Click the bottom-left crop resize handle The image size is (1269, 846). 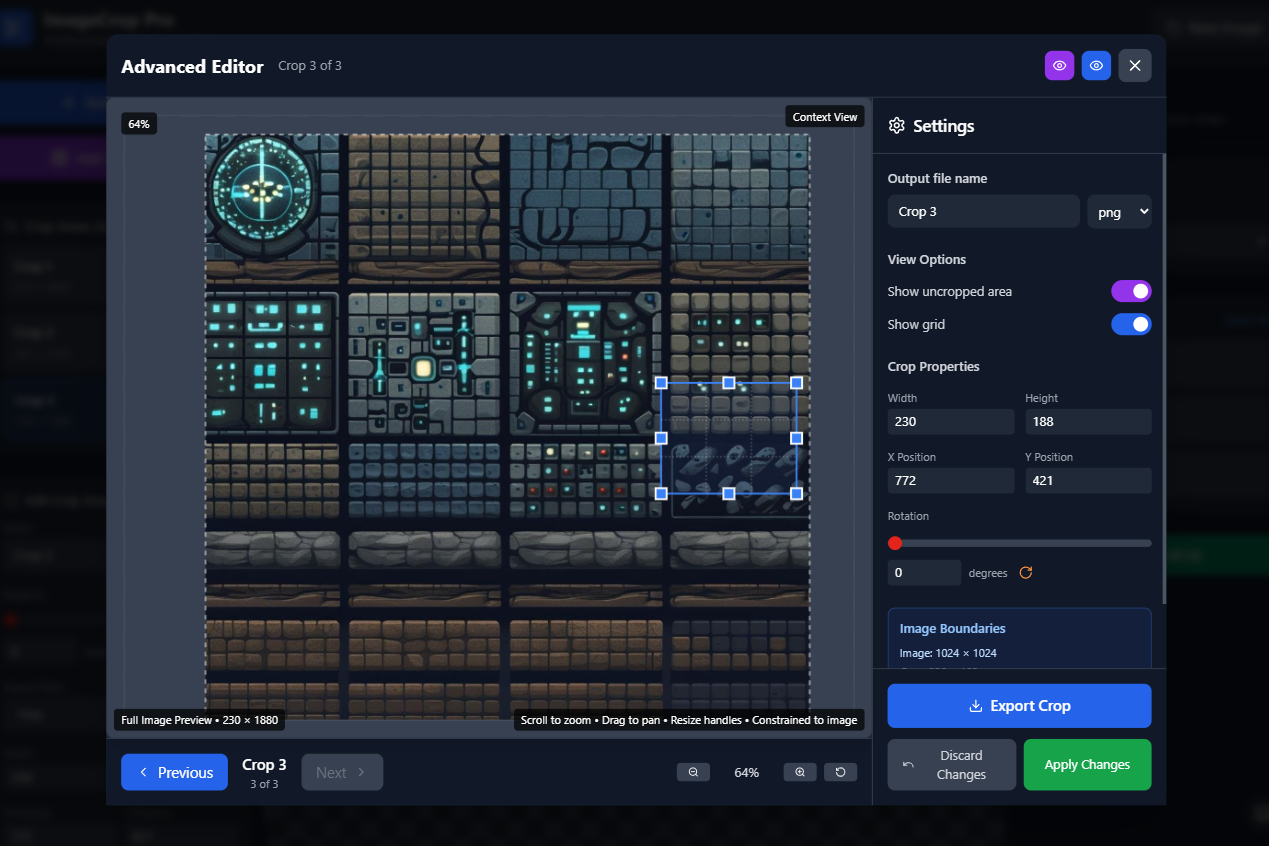point(661,493)
